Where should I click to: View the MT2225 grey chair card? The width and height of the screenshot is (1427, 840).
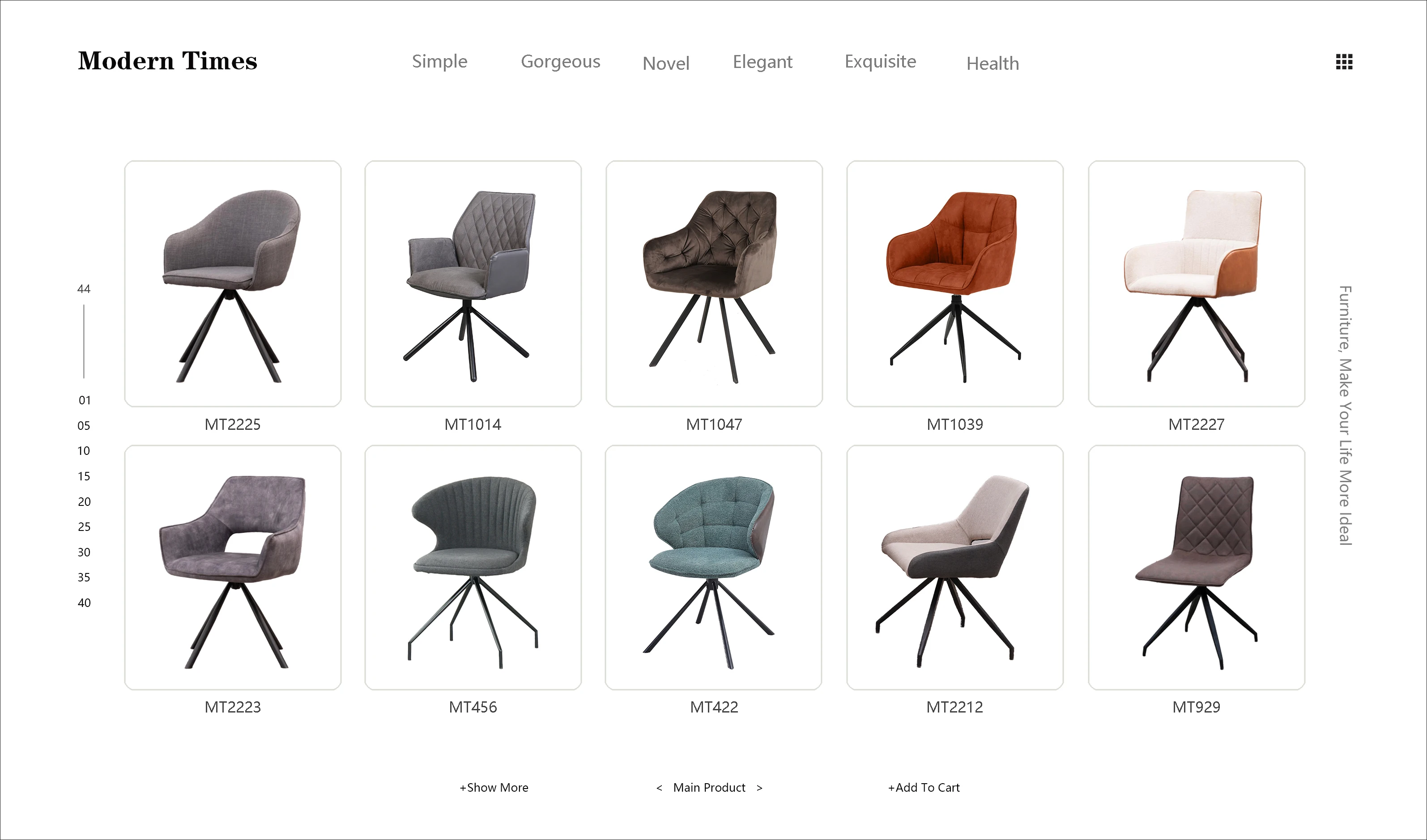[233, 284]
